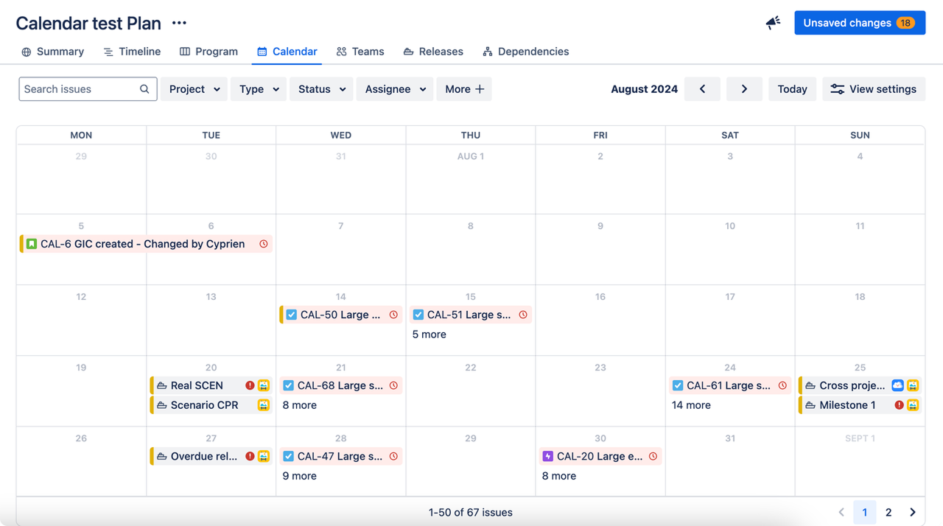Go to next month
This screenshot has height=526, width=943.
(x=744, y=89)
